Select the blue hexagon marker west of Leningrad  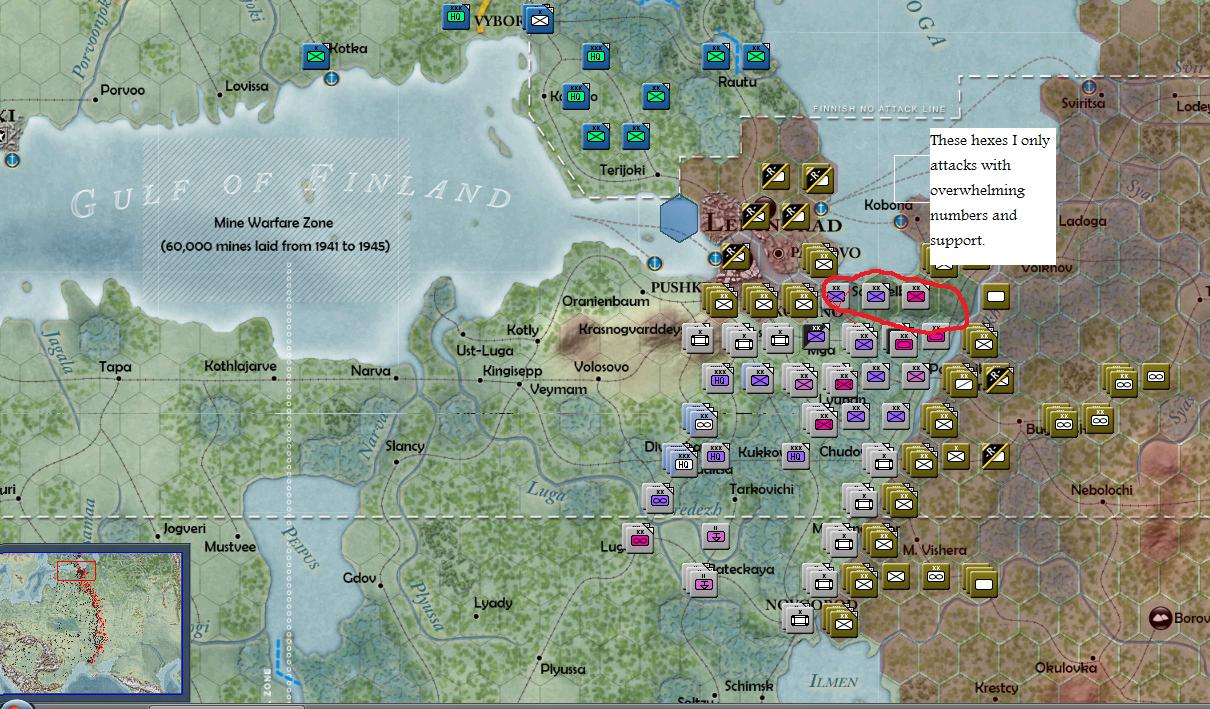click(680, 219)
